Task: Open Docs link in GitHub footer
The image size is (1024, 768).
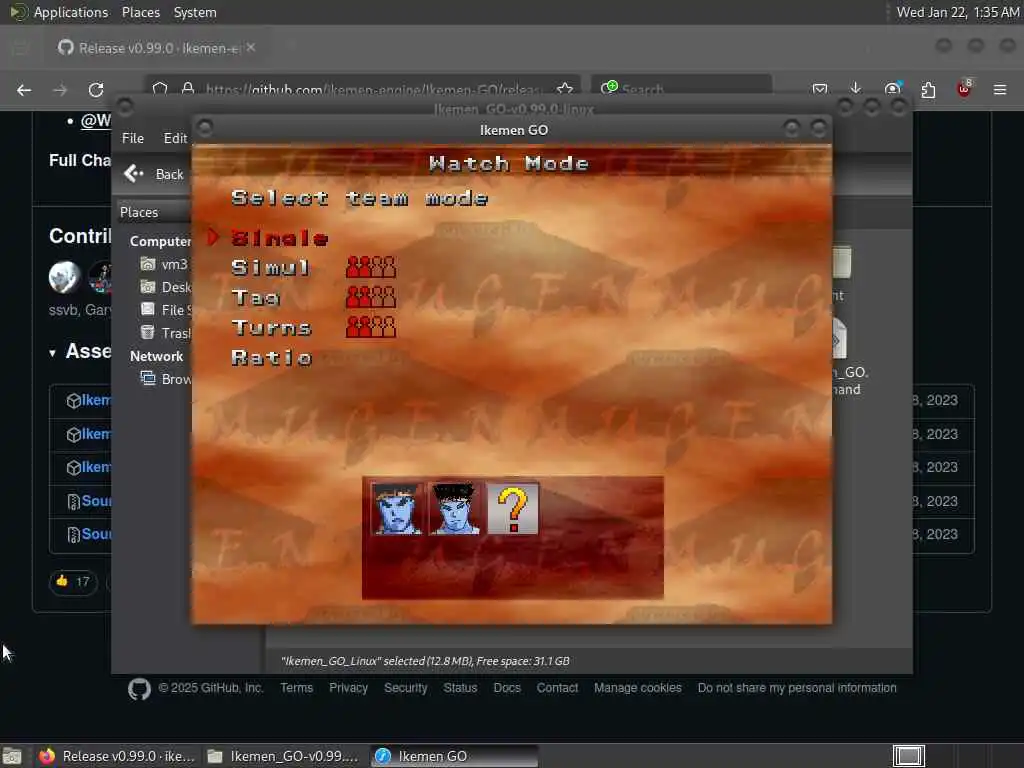Action: click(507, 688)
